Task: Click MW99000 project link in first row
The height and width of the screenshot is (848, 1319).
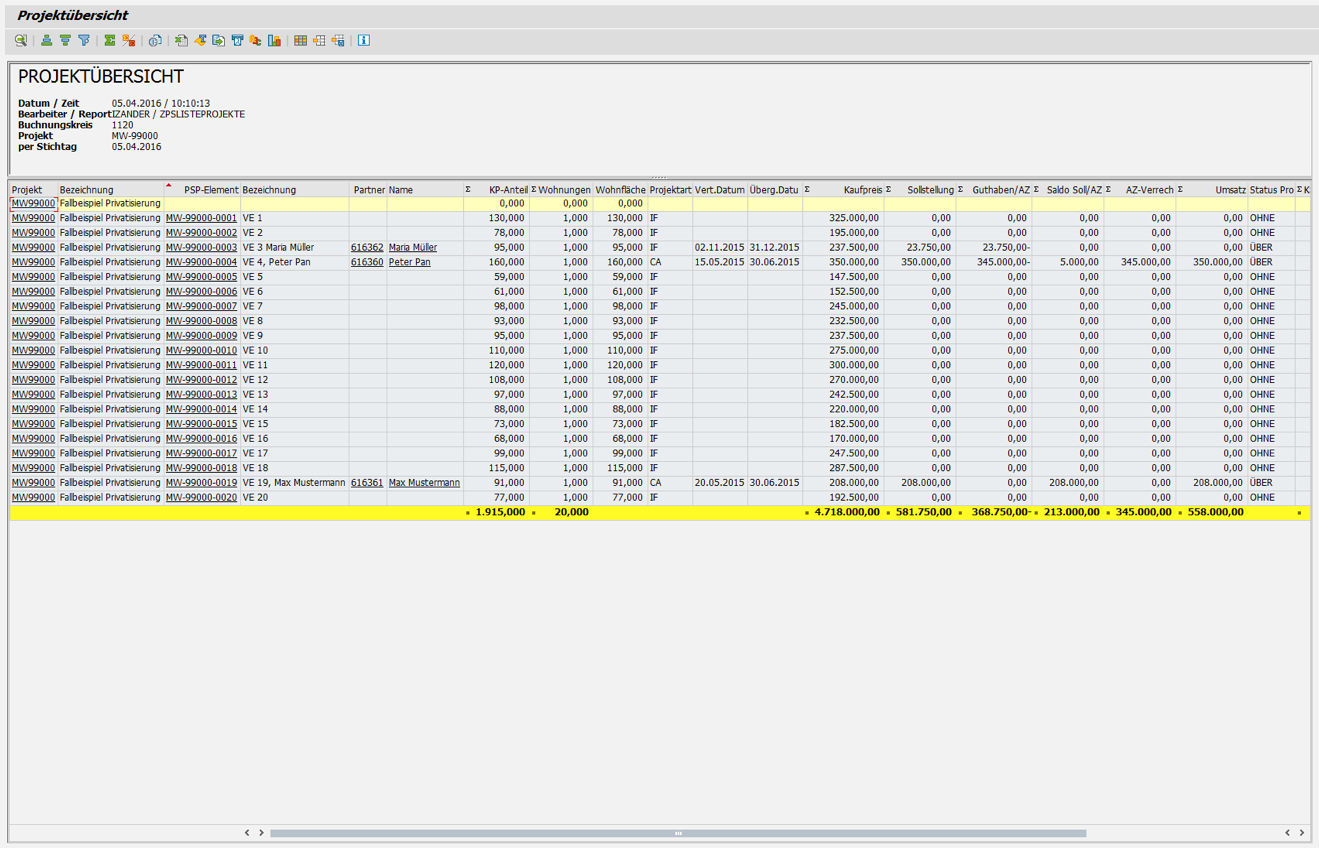Action: coord(33,203)
